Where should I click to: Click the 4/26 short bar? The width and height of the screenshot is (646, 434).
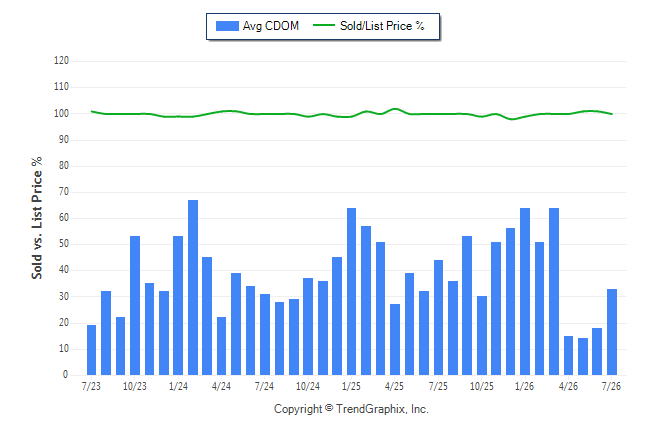pos(569,355)
